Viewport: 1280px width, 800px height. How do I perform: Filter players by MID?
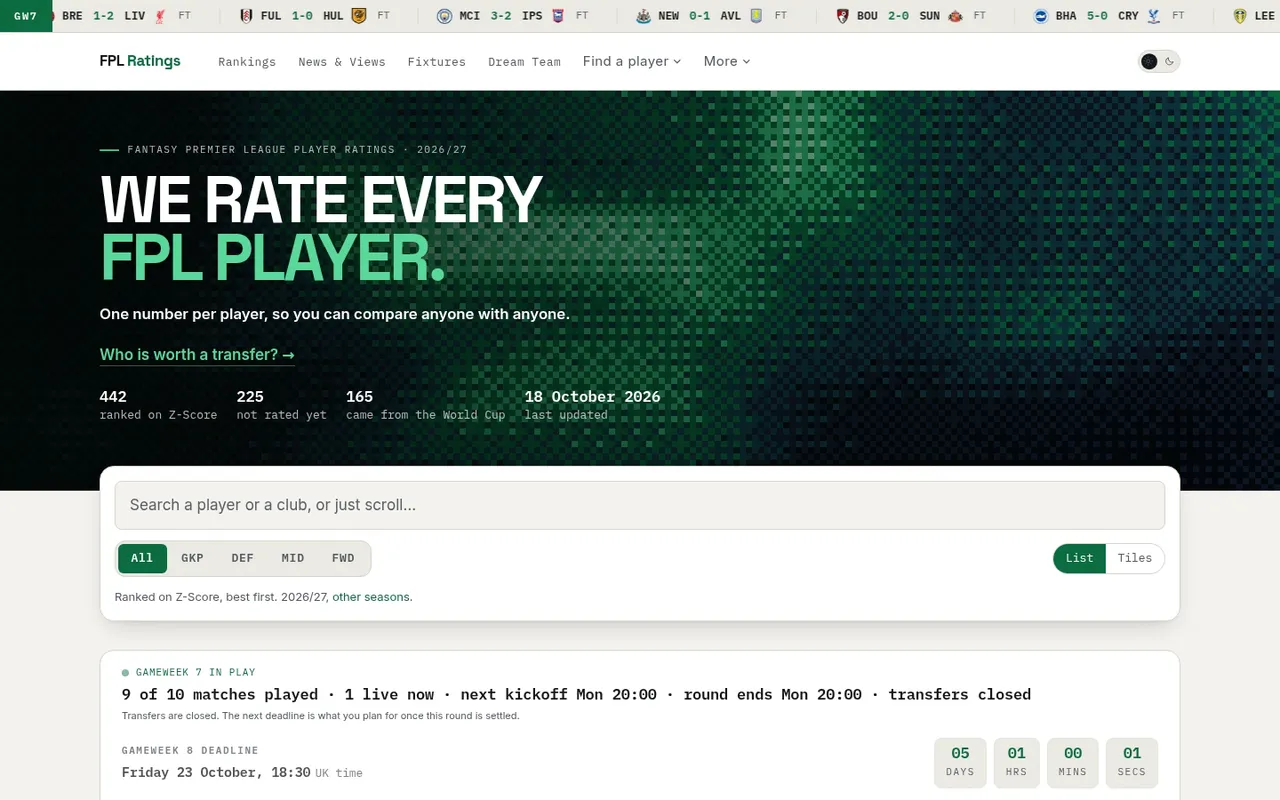click(x=292, y=558)
